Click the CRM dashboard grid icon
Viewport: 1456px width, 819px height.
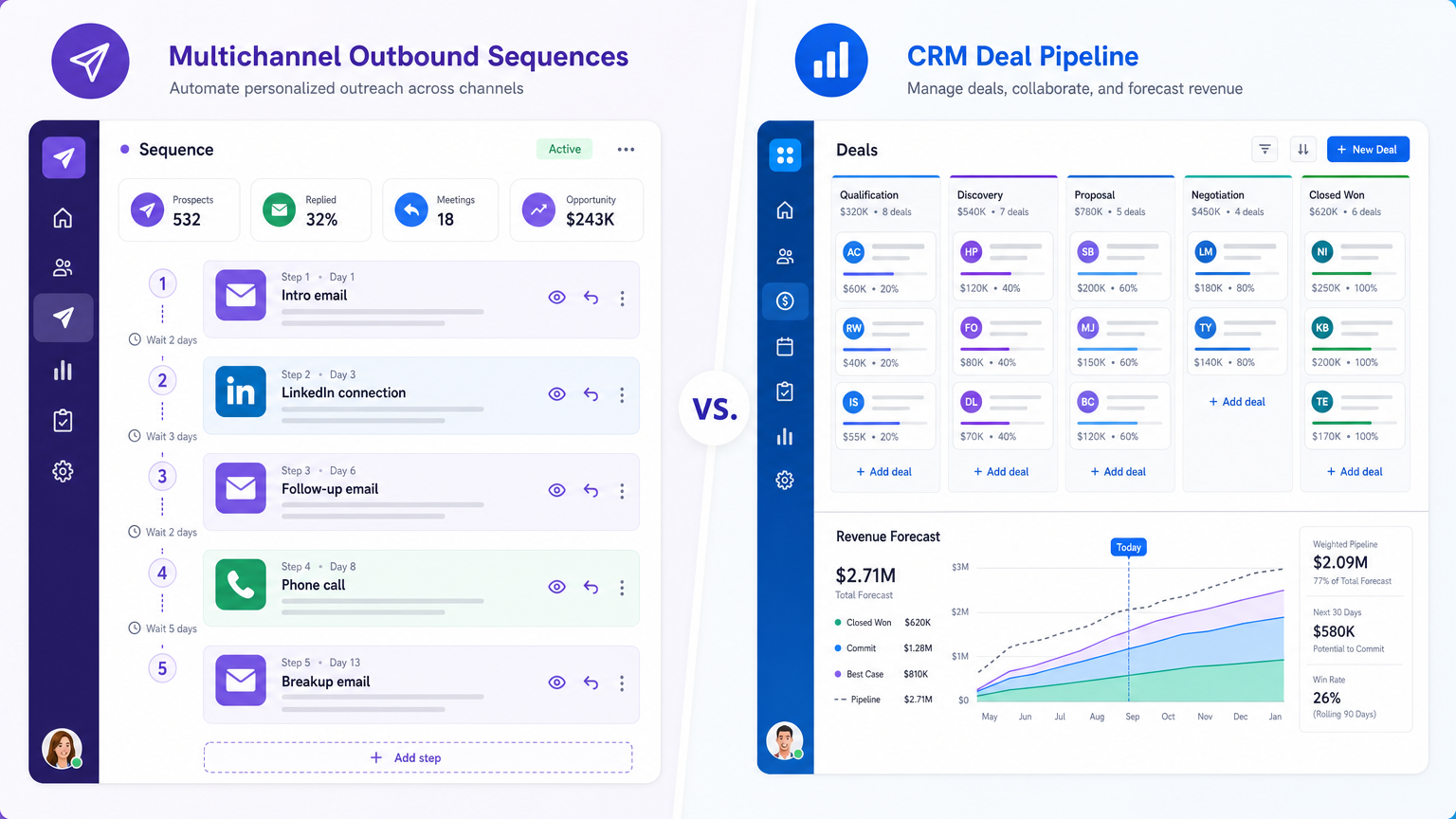click(x=785, y=155)
